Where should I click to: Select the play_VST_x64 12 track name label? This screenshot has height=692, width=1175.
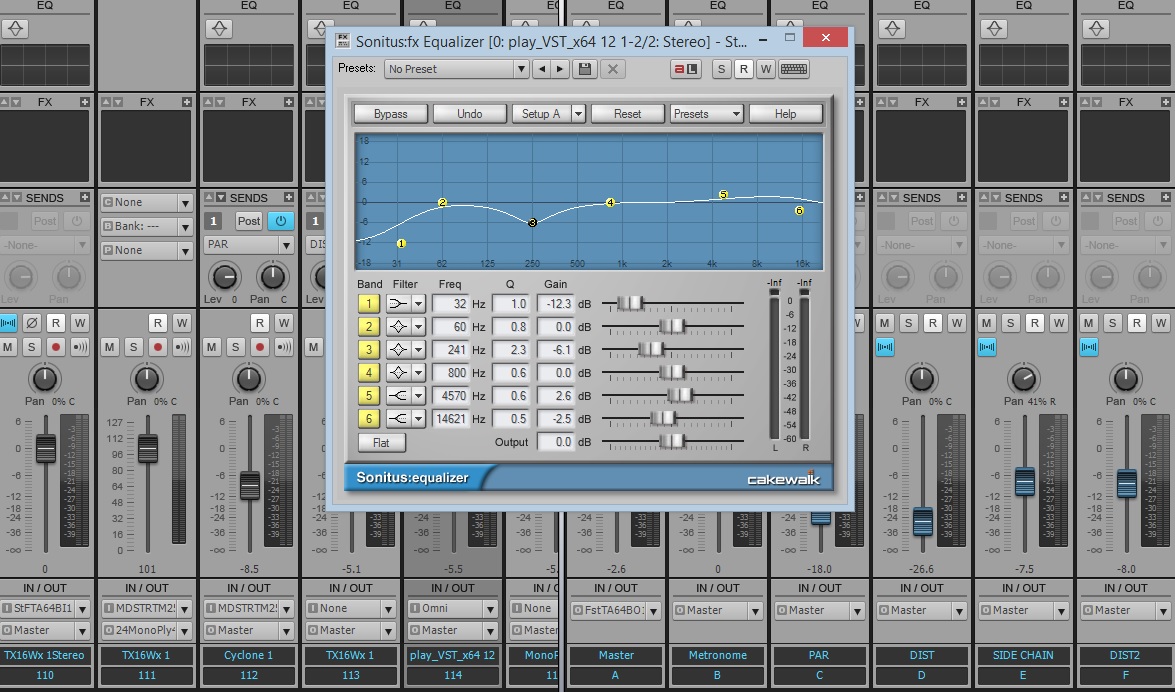pos(453,655)
